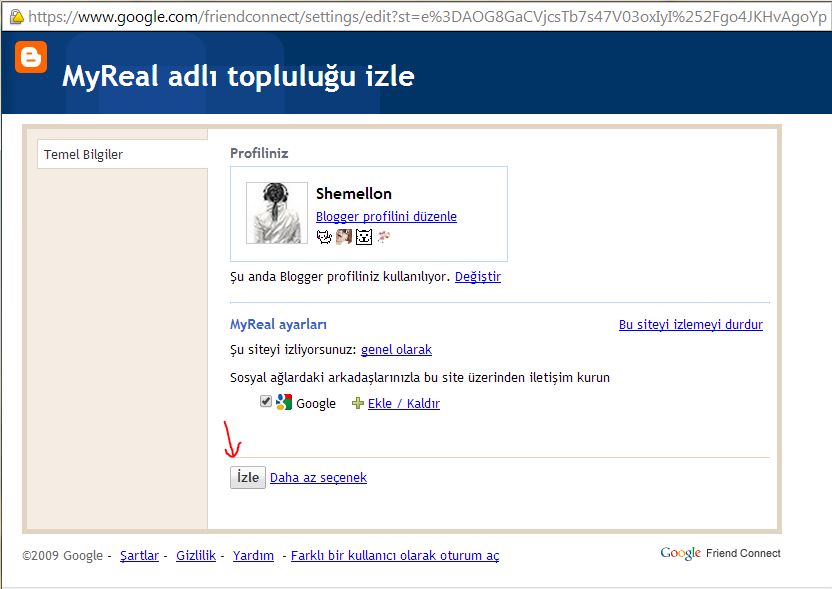The height and width of the screenshot is (589, 832).
Task: Open the Ekle / Kaldır link
Action: pos(404,403)
